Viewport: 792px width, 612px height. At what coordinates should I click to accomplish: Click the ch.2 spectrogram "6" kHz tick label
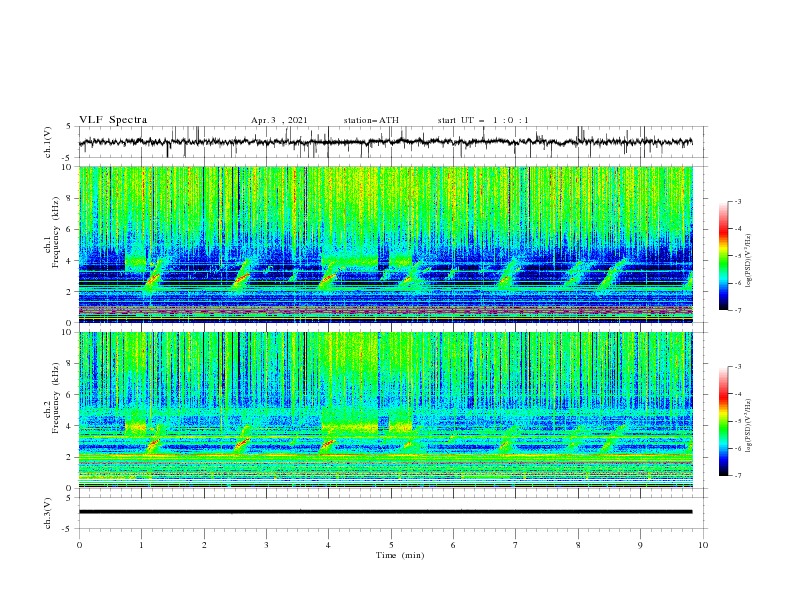tap(71, 395)
